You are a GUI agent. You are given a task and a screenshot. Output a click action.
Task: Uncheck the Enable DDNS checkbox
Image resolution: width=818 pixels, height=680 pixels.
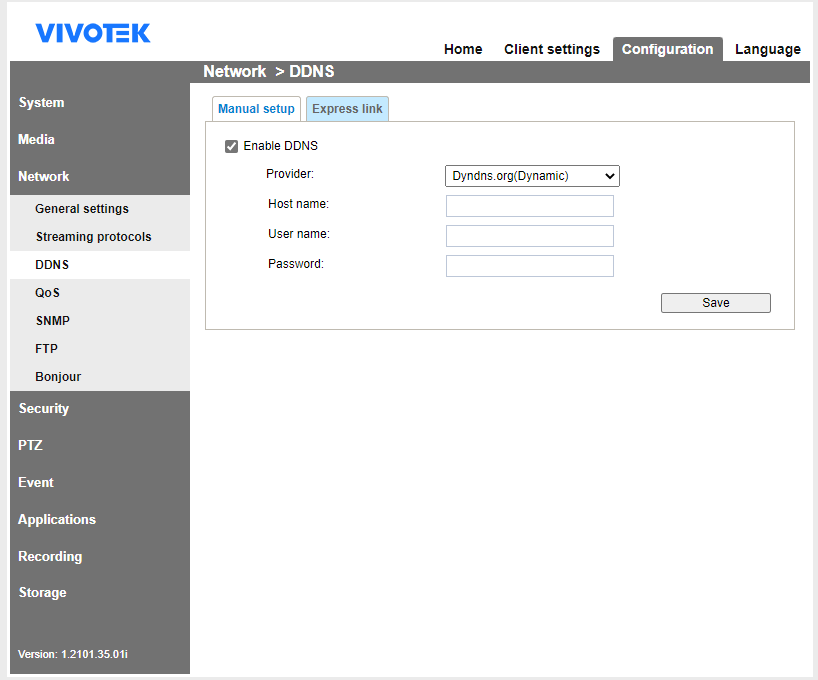(232, 146)
